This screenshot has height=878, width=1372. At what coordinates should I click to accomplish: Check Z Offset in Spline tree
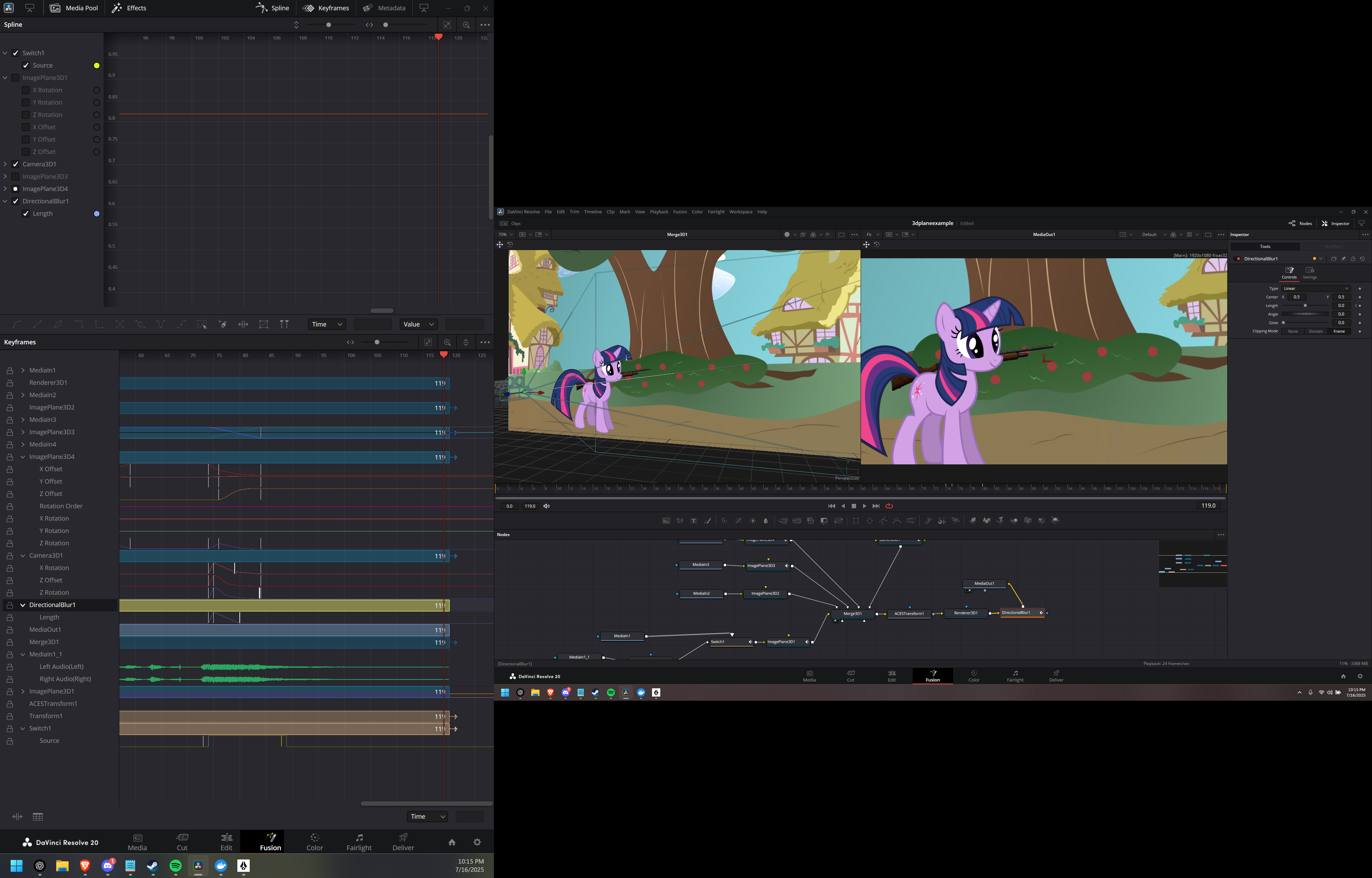[x=26, y=152]
